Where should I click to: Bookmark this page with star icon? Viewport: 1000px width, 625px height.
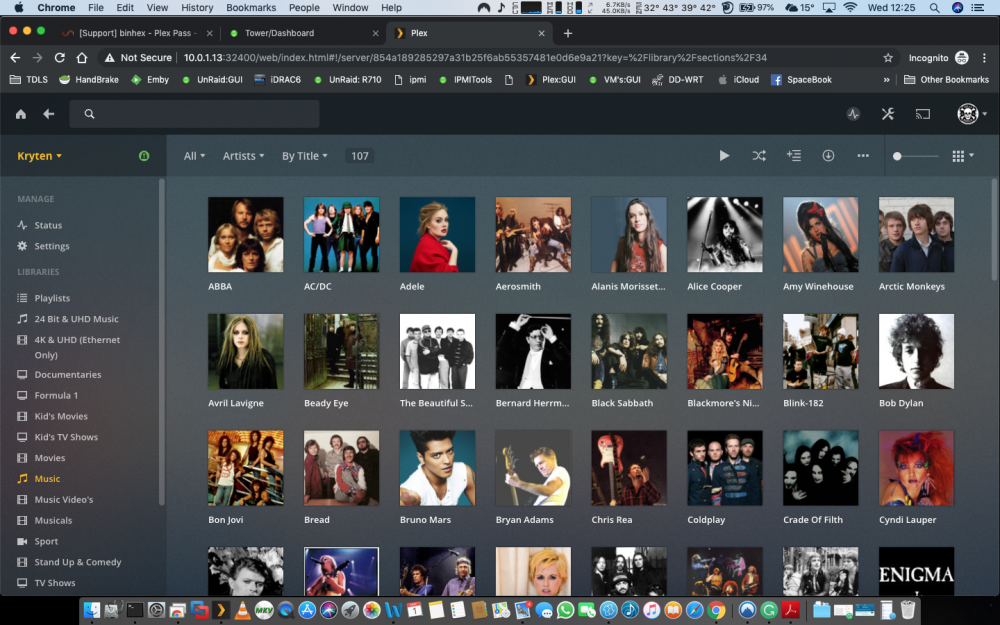pos(888,57)
